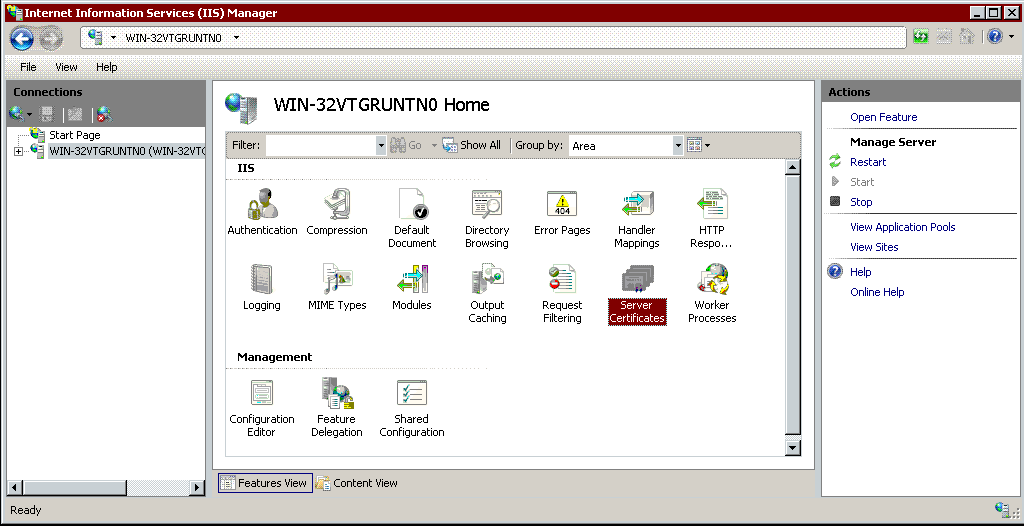Click Connections pane scroll right arrow
Image resolution: width=1024 pixels, height=526 pixels.
(197, 487)
